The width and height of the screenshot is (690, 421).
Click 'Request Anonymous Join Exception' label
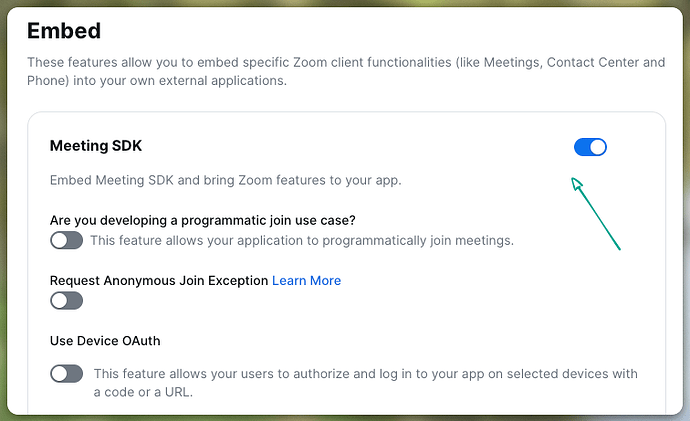159,280
